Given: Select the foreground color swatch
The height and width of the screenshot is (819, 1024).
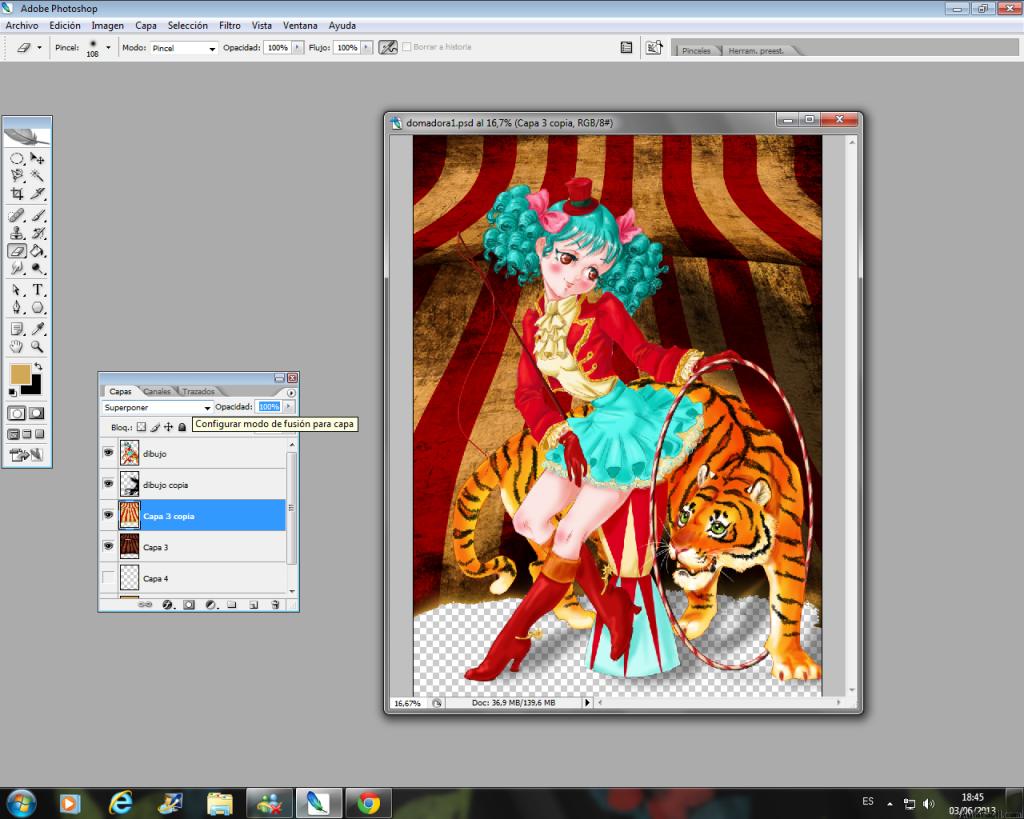Looking at the screenshot, I should coord(20,374).
